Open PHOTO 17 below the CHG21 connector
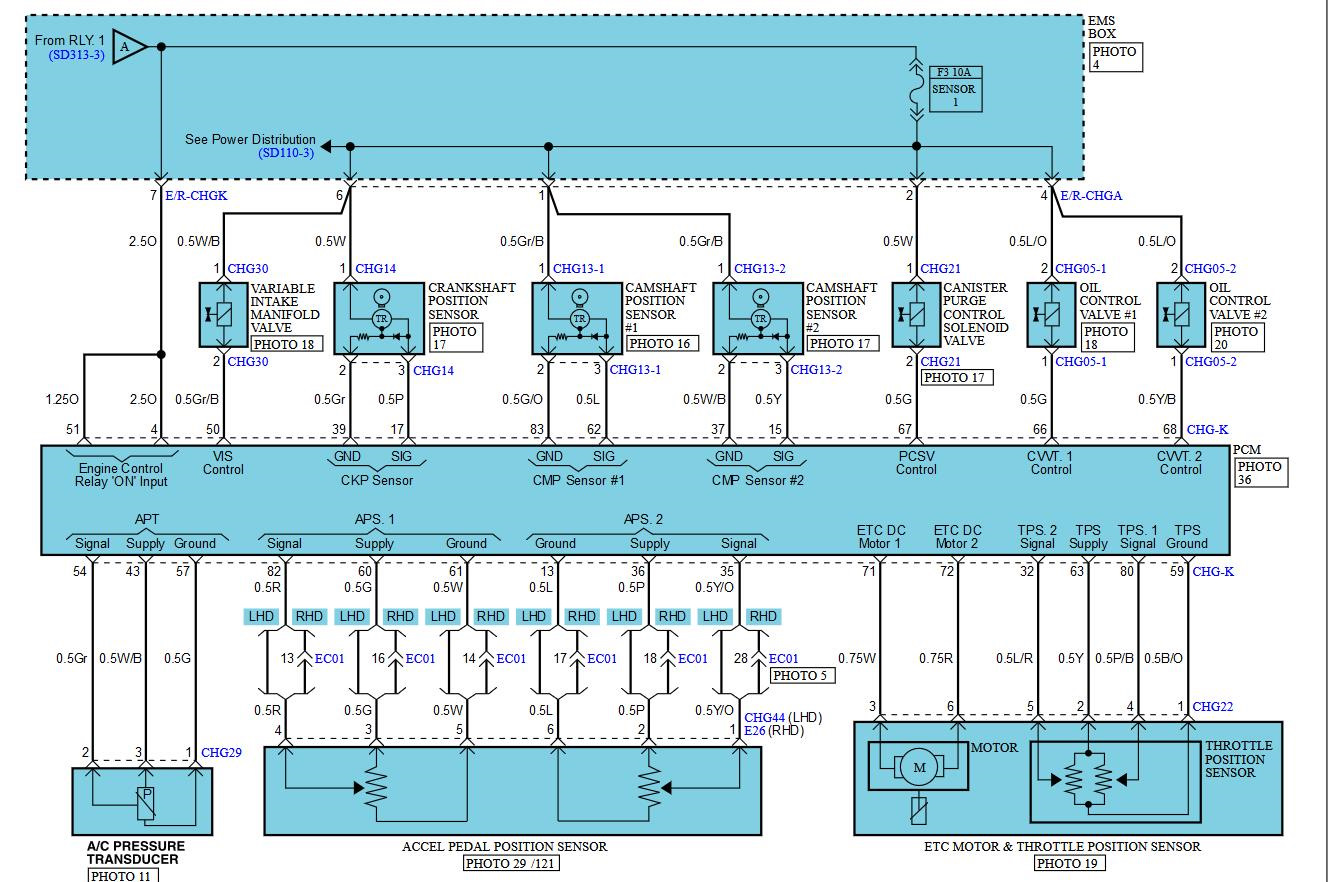The image size is (1332, 882). 955,378
